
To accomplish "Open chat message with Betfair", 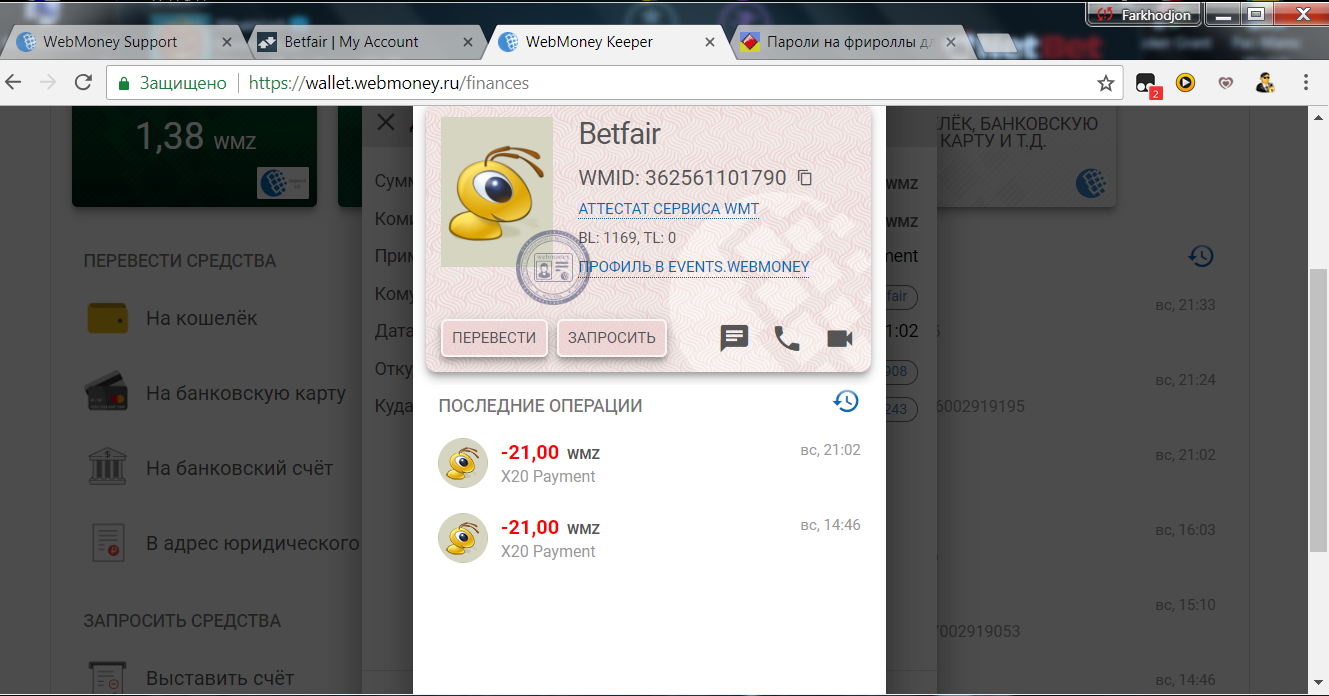I will [x=735, y=338].
